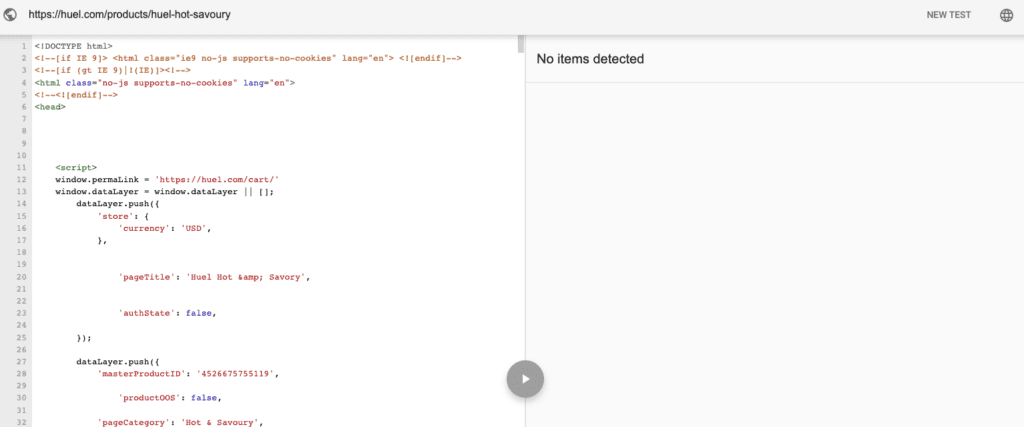
Task: Click the <head> tag line
Action: pos(50,107)
